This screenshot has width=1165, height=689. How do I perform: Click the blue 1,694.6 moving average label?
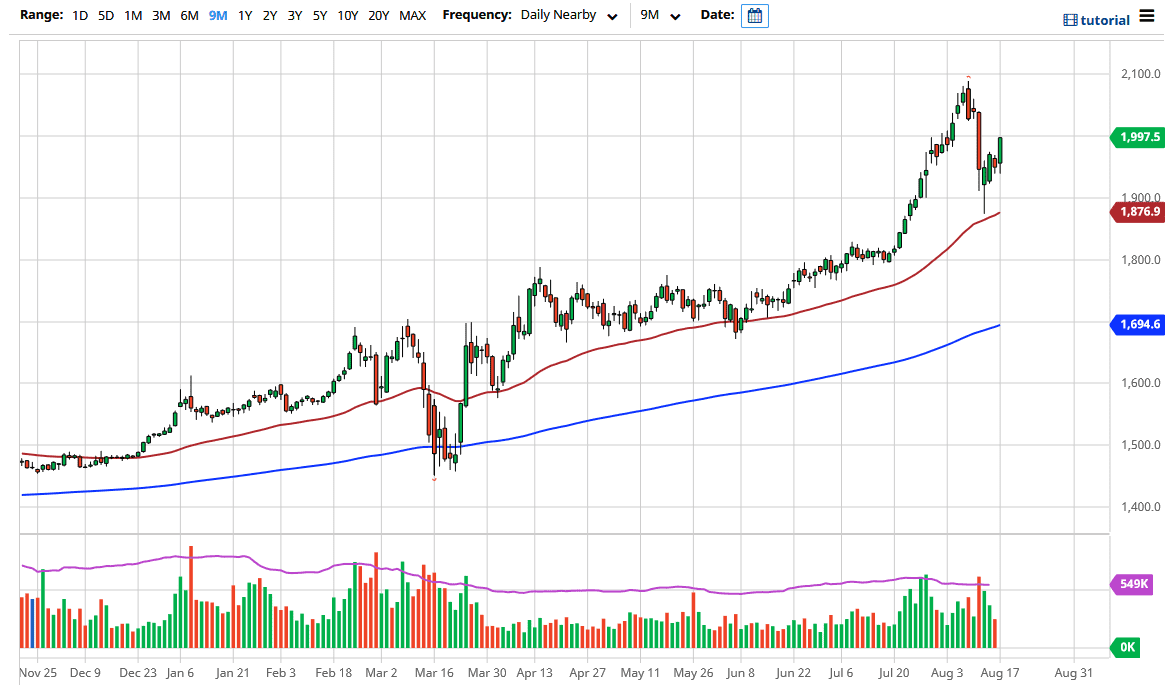click(1137, 324)
